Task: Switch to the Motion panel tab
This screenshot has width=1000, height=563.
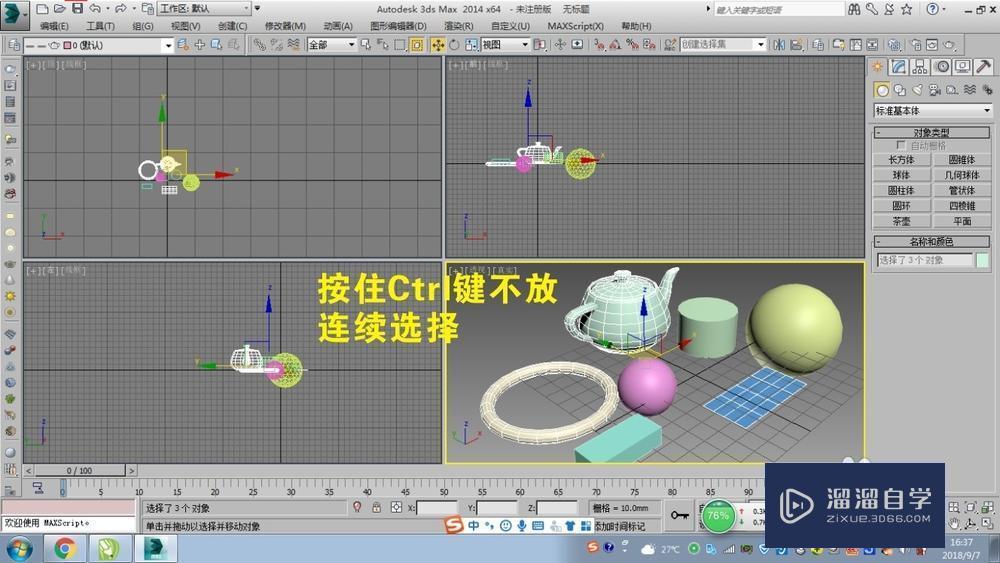Action: [941, 66]
